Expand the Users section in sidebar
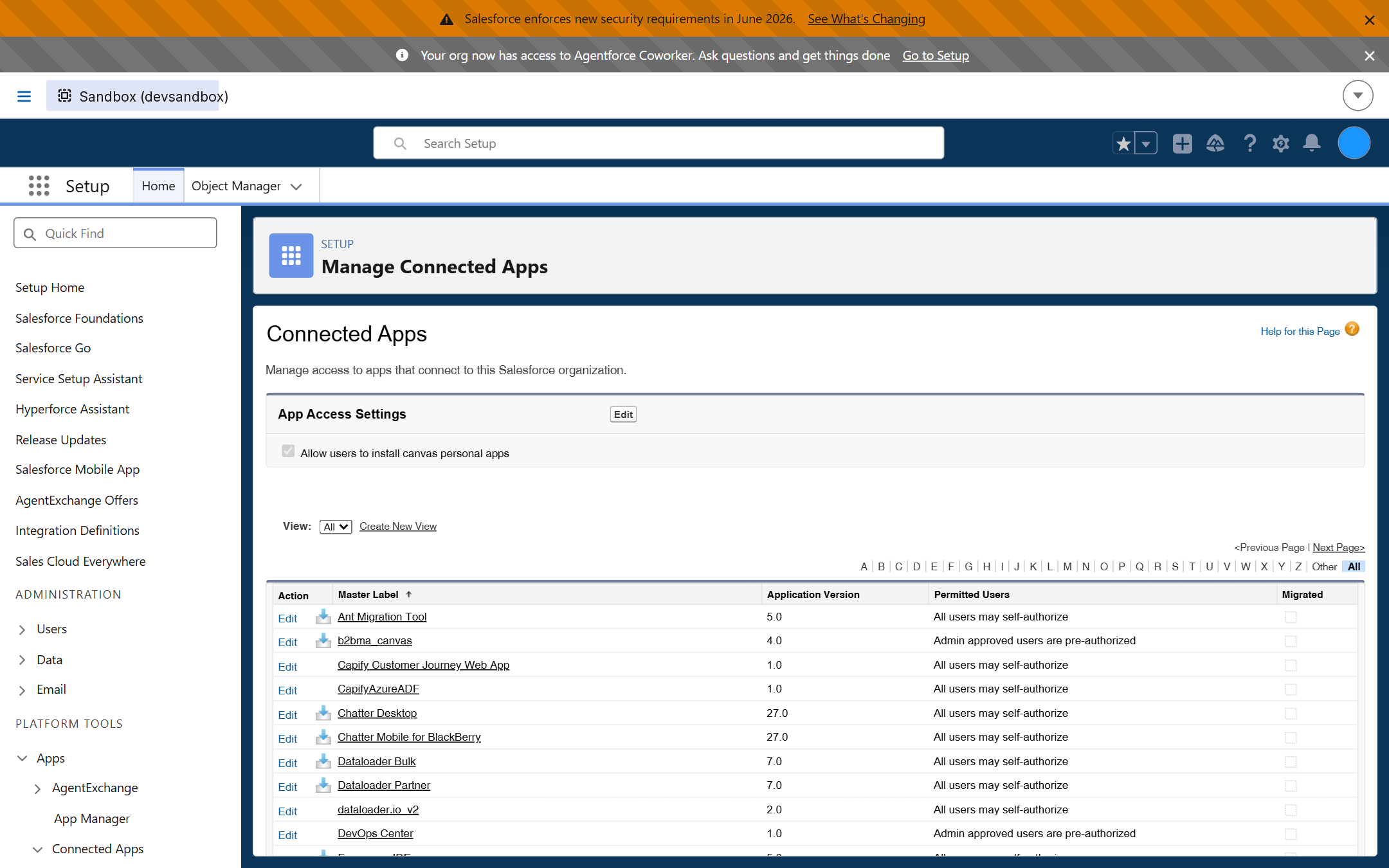Image resolution: width=1389 pixels, height=868 pixels. (22, 629)
